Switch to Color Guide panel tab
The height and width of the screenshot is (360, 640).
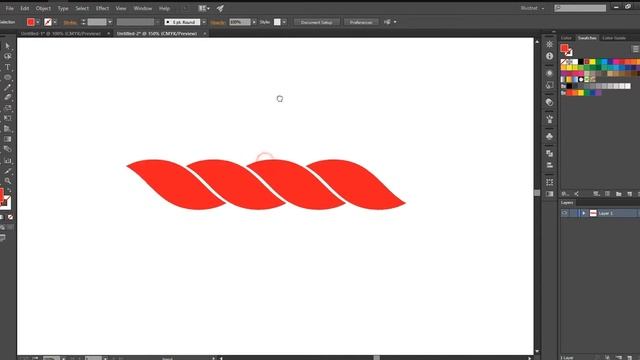614,38
